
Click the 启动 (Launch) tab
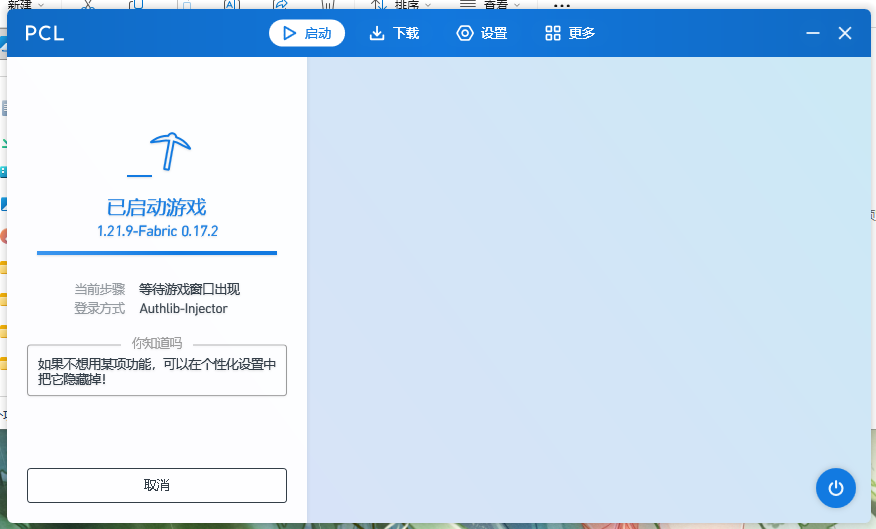coord(307,33)
